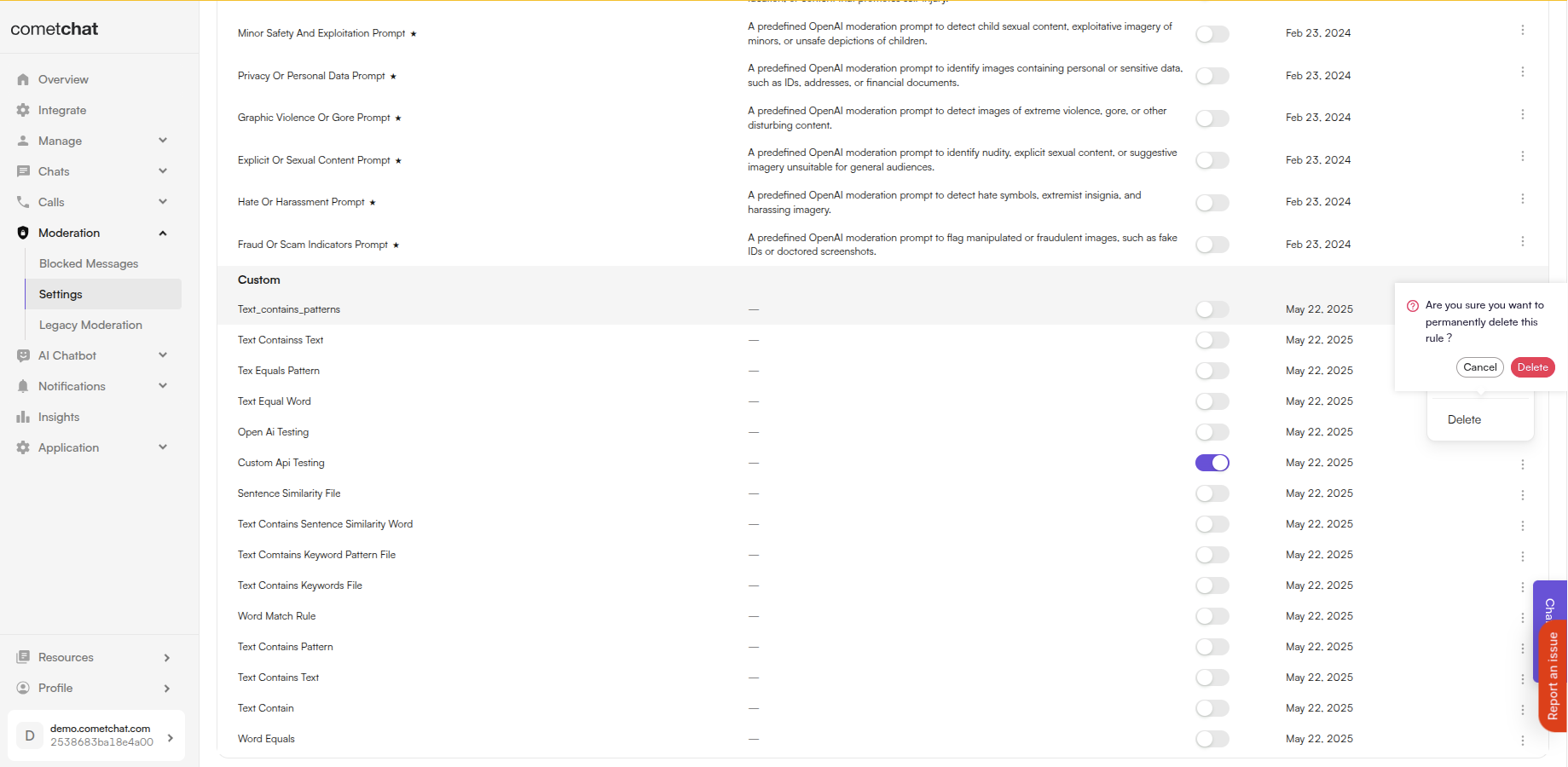Click the Notifications bell icon

pos(23,386)
